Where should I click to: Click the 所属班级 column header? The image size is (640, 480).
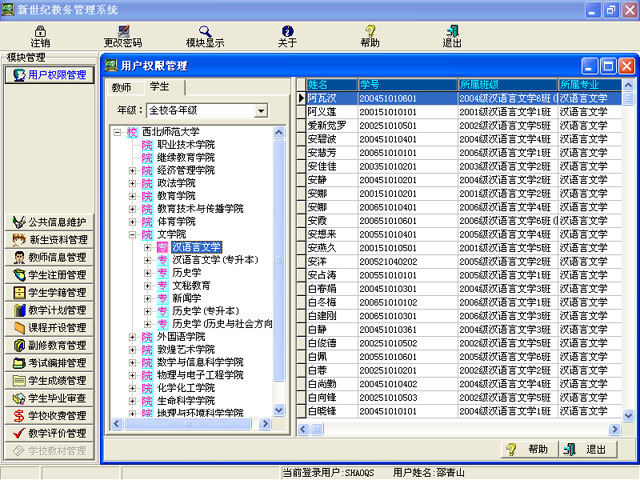click(x=507, y=84)
